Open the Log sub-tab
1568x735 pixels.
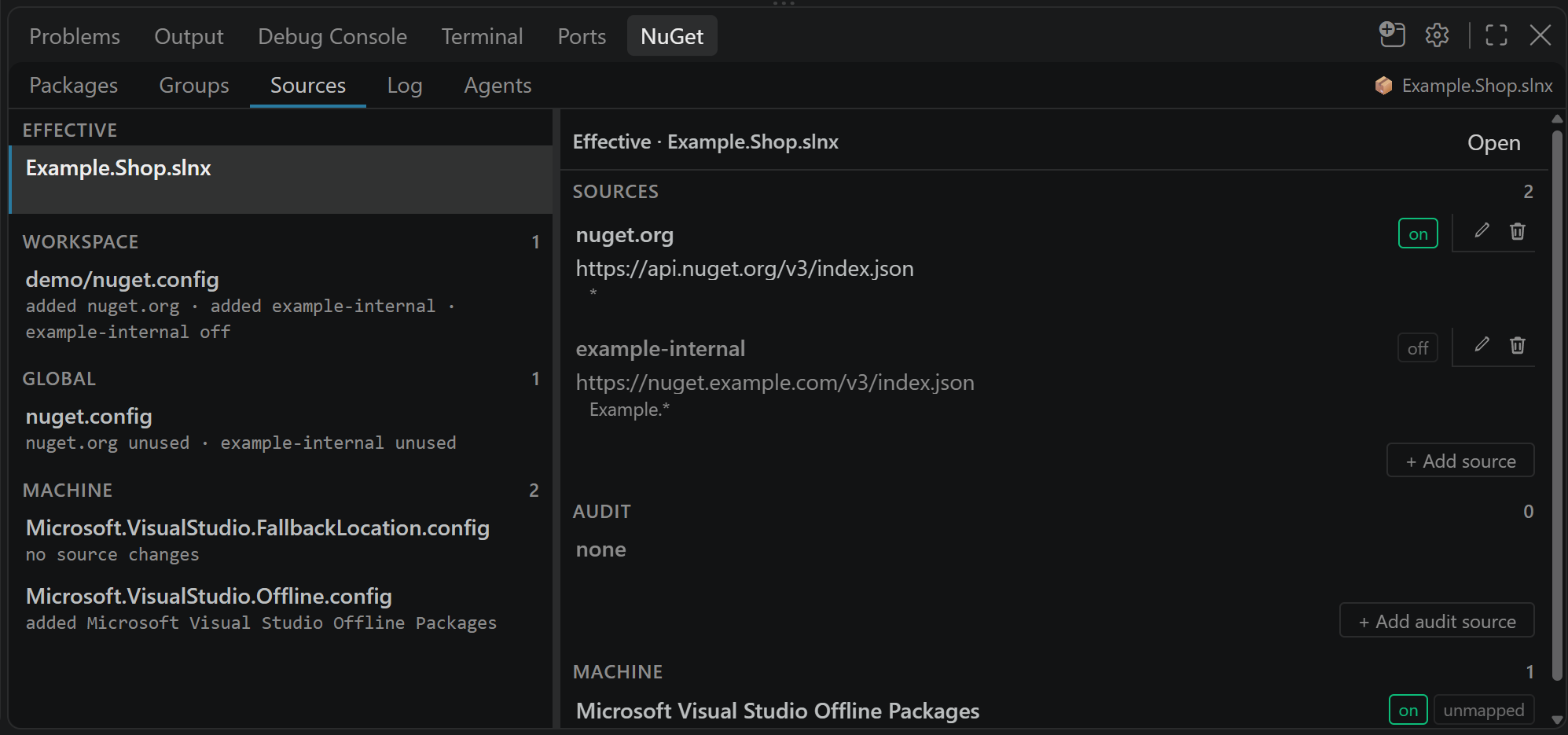(x=405, y=85)
